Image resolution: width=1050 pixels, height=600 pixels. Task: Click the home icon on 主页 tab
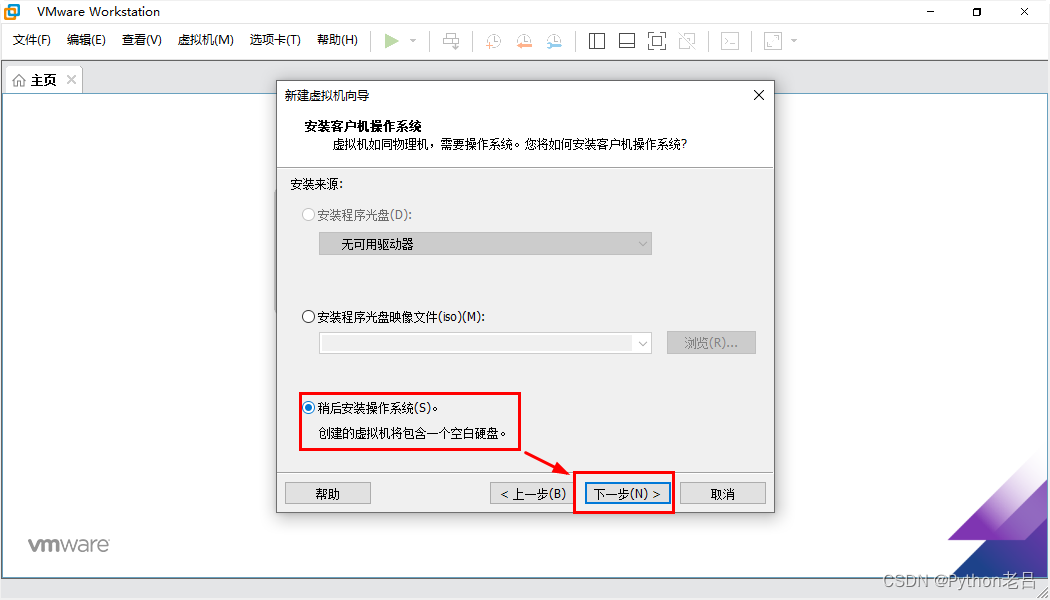(x=19, y=80)
